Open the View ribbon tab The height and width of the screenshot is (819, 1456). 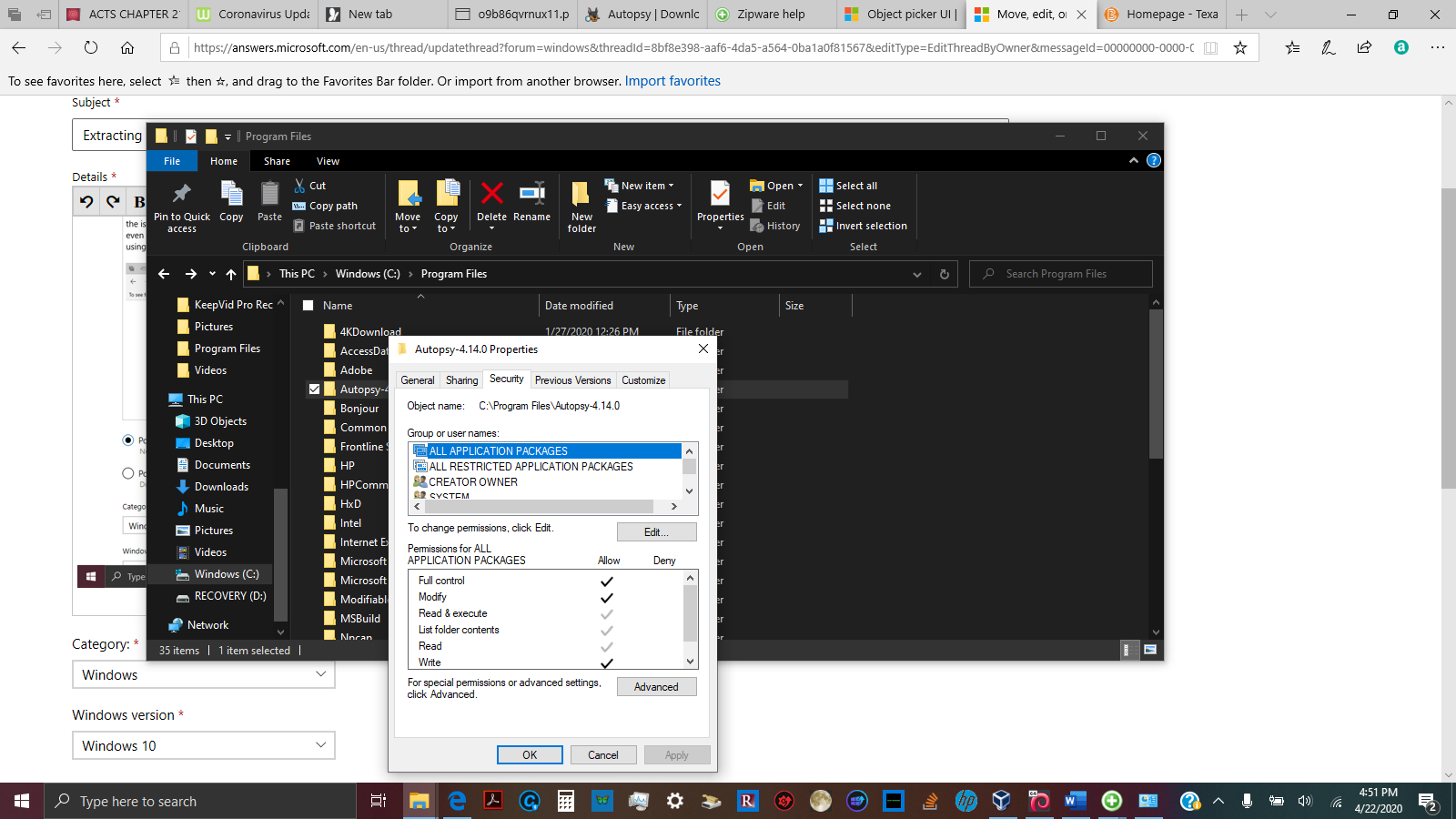(328, 161)
